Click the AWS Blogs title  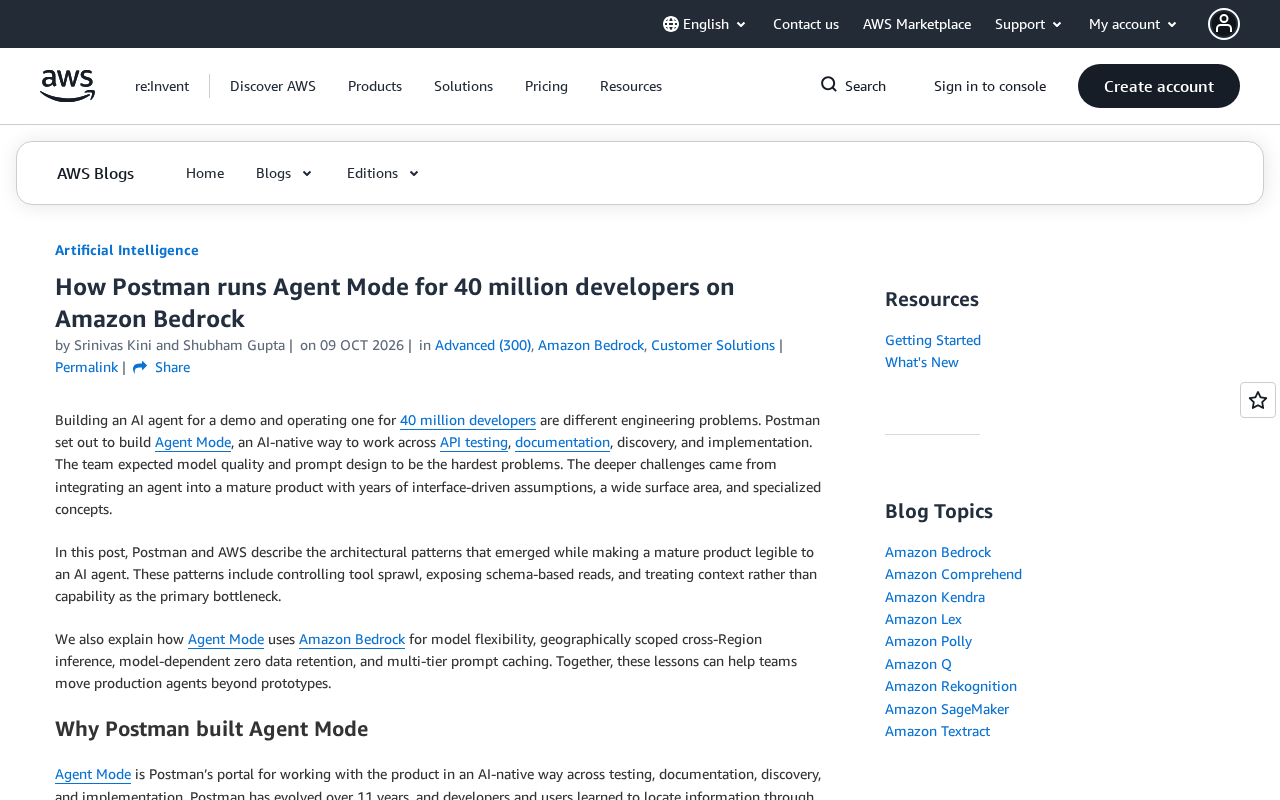(x=95, y=173)
